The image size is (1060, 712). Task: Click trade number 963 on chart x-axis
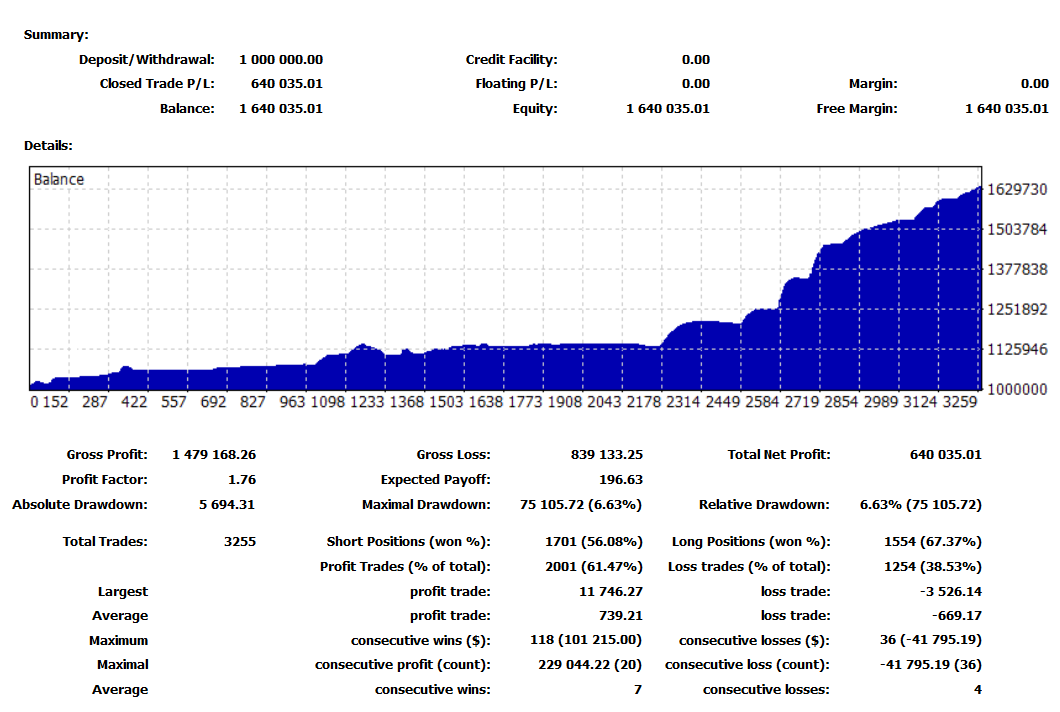click(x=292, y=402)
